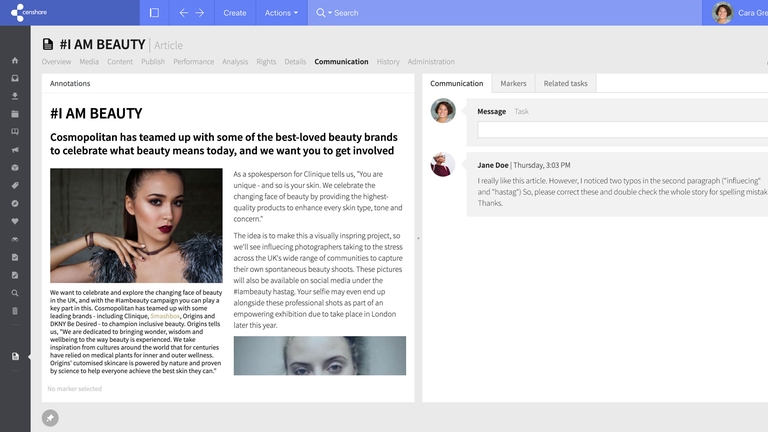Open the Details tab
768x432 pixels.
[295, 62]
